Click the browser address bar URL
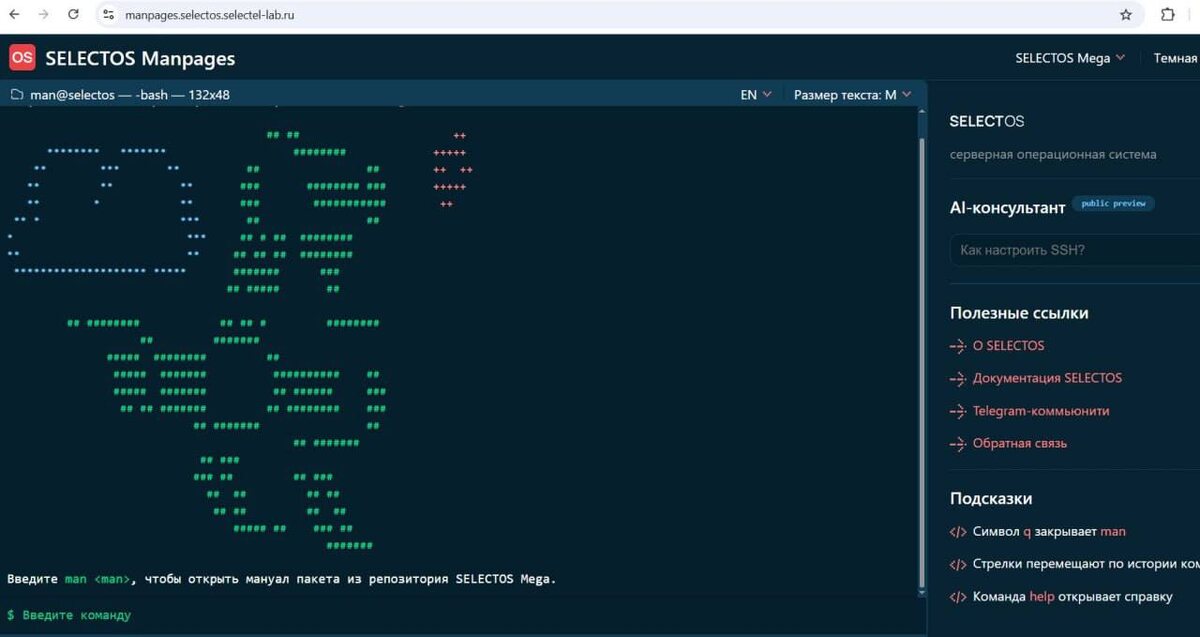 (x=210, y=15)
